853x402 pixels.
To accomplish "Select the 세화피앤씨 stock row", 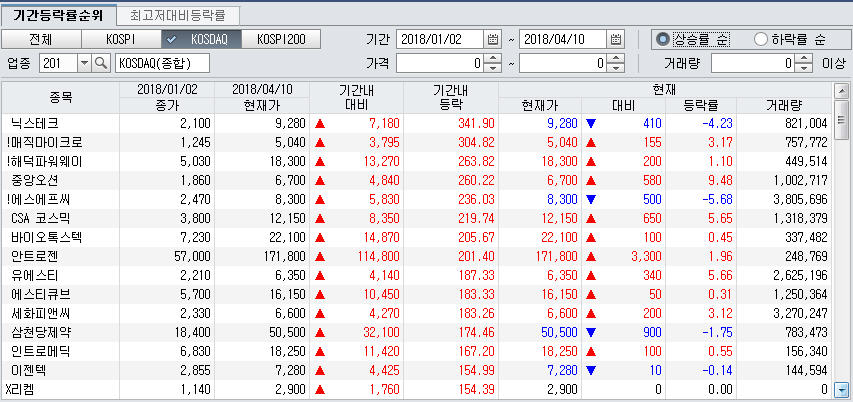I will [417, 313].
